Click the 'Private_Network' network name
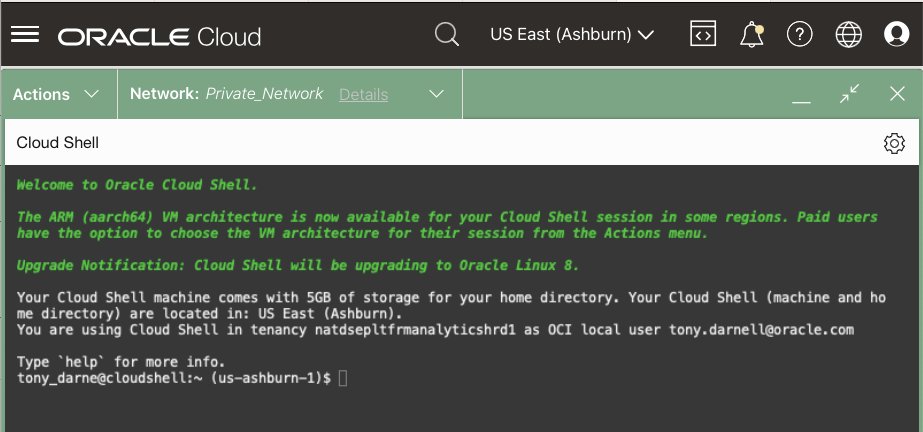 pyautogui.click(x=264, y=94)
